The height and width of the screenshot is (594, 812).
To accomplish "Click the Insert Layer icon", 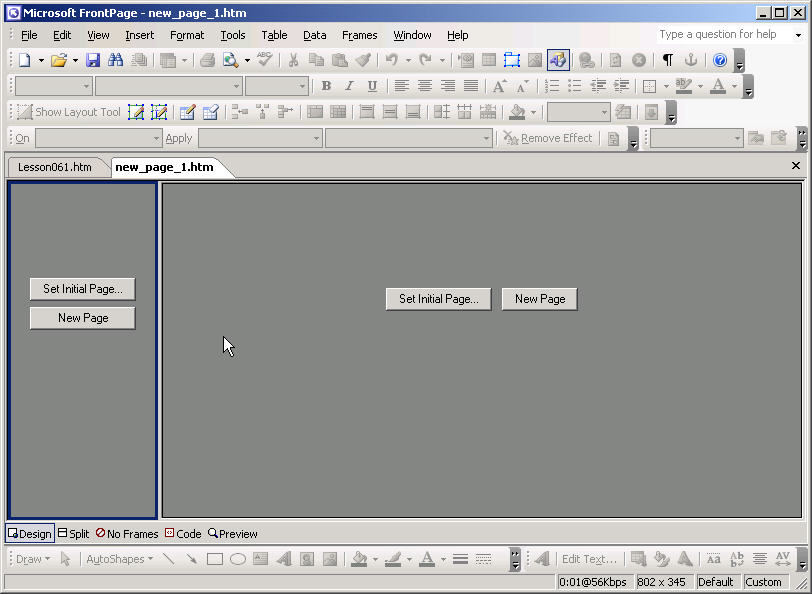I will (512, 60).
